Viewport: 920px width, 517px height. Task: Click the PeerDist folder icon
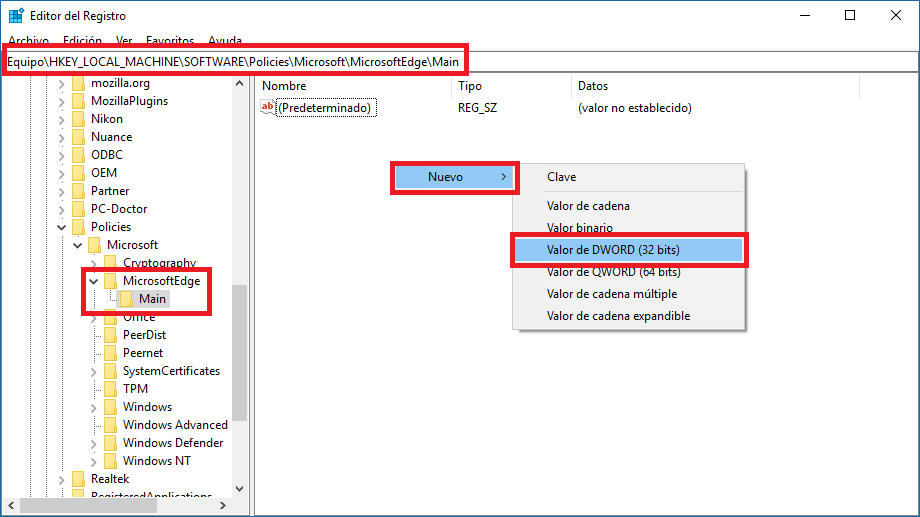(x=110, y=335)
